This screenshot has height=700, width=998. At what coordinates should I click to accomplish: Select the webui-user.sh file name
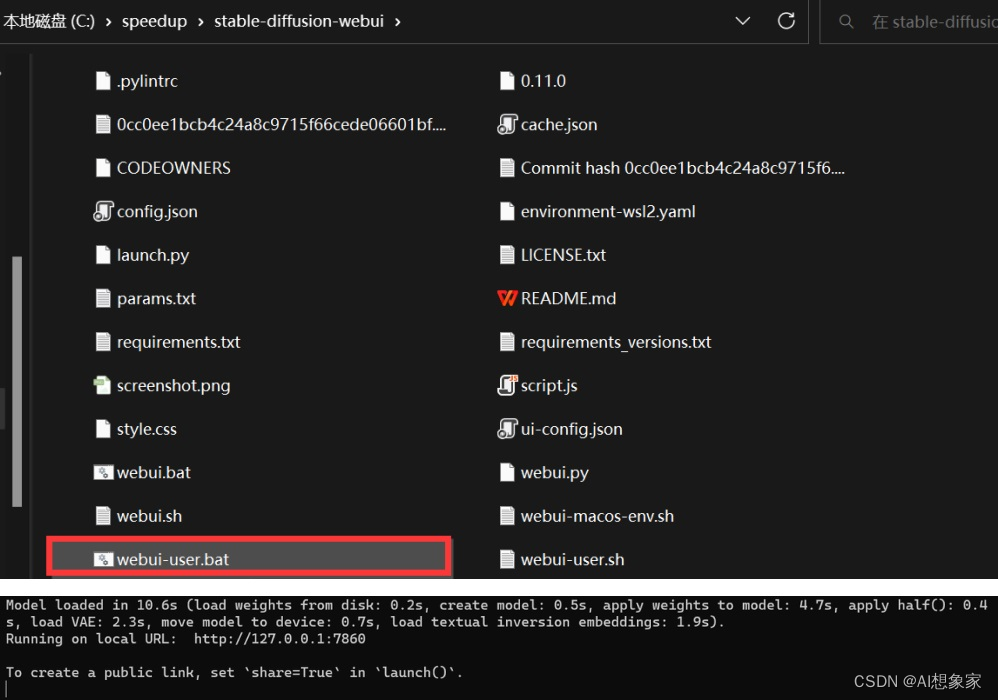click(572, 559)
